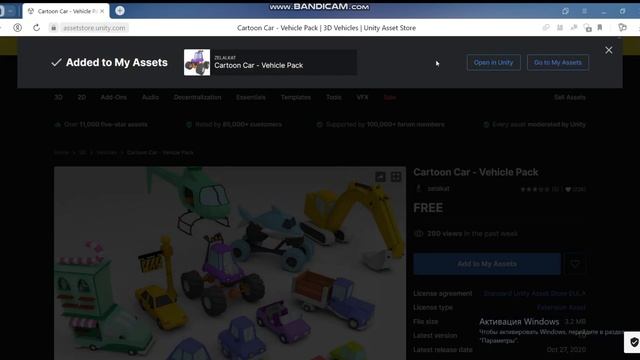Open the Cartoon Car pack thumbnail in banner
640x360 pixels.
197,62
